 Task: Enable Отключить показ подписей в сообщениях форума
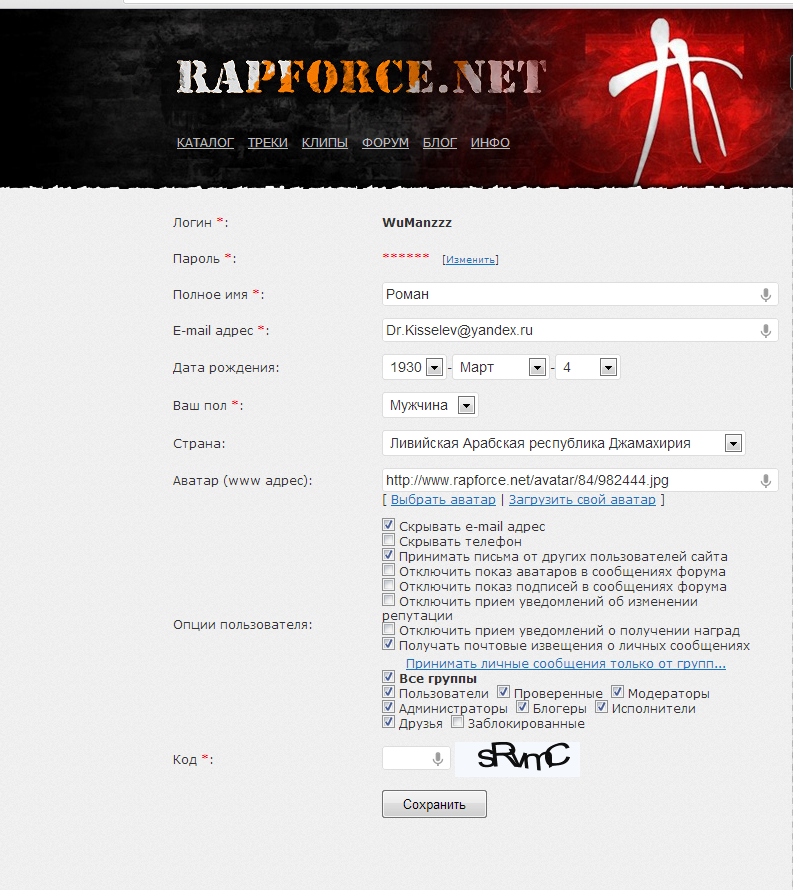point(388,585)
